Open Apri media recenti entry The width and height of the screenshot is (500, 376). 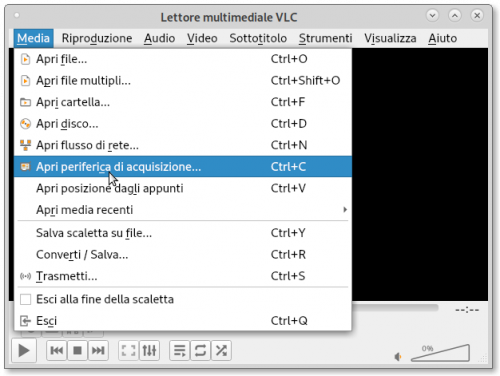[183, 210]
